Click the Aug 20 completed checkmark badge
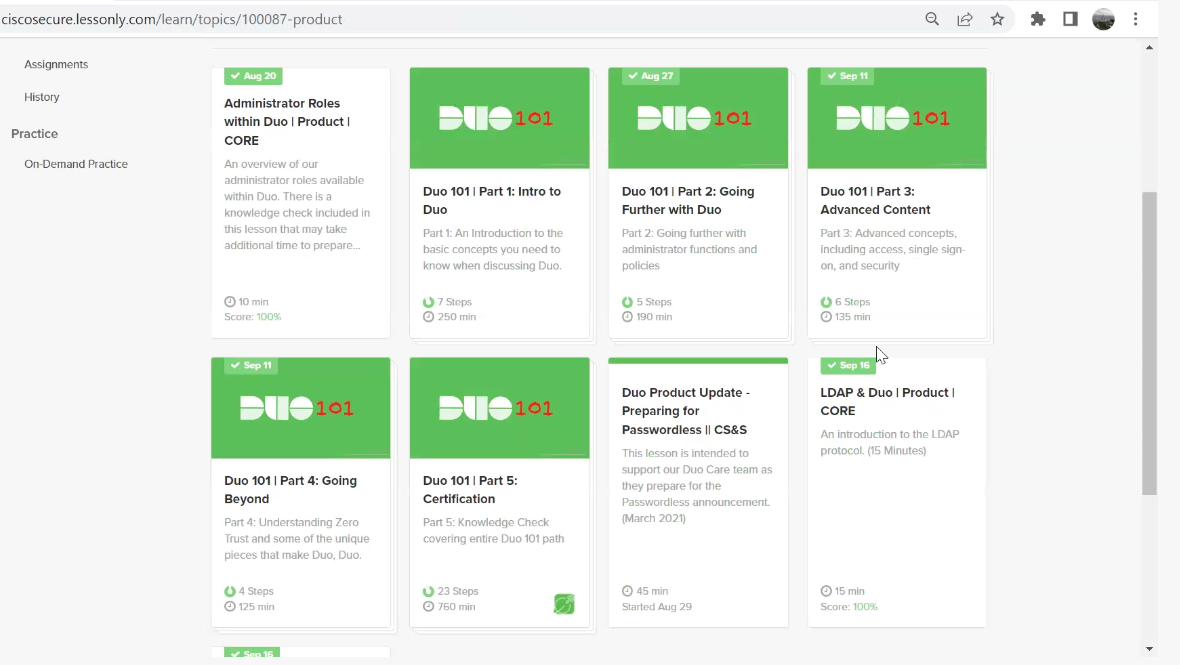The image size is (1180, 665). [252, 76]
